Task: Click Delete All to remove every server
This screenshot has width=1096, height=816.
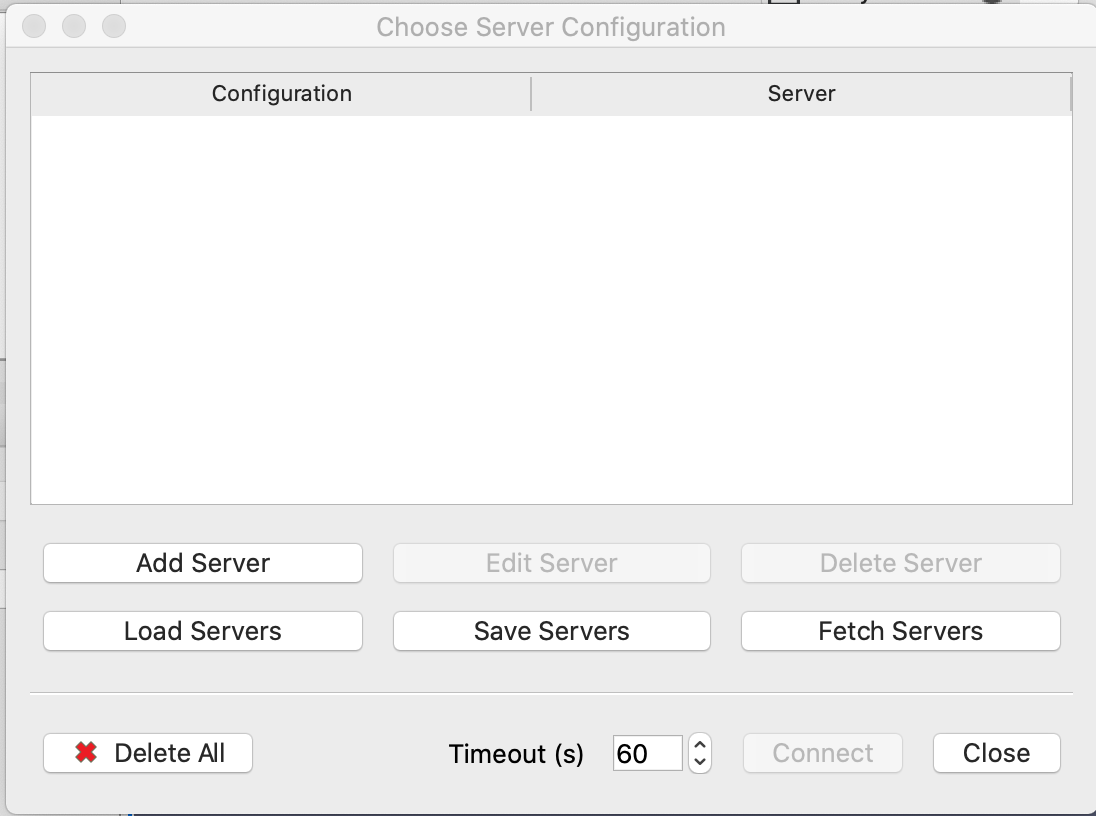Action: click(x=148, y=753)
